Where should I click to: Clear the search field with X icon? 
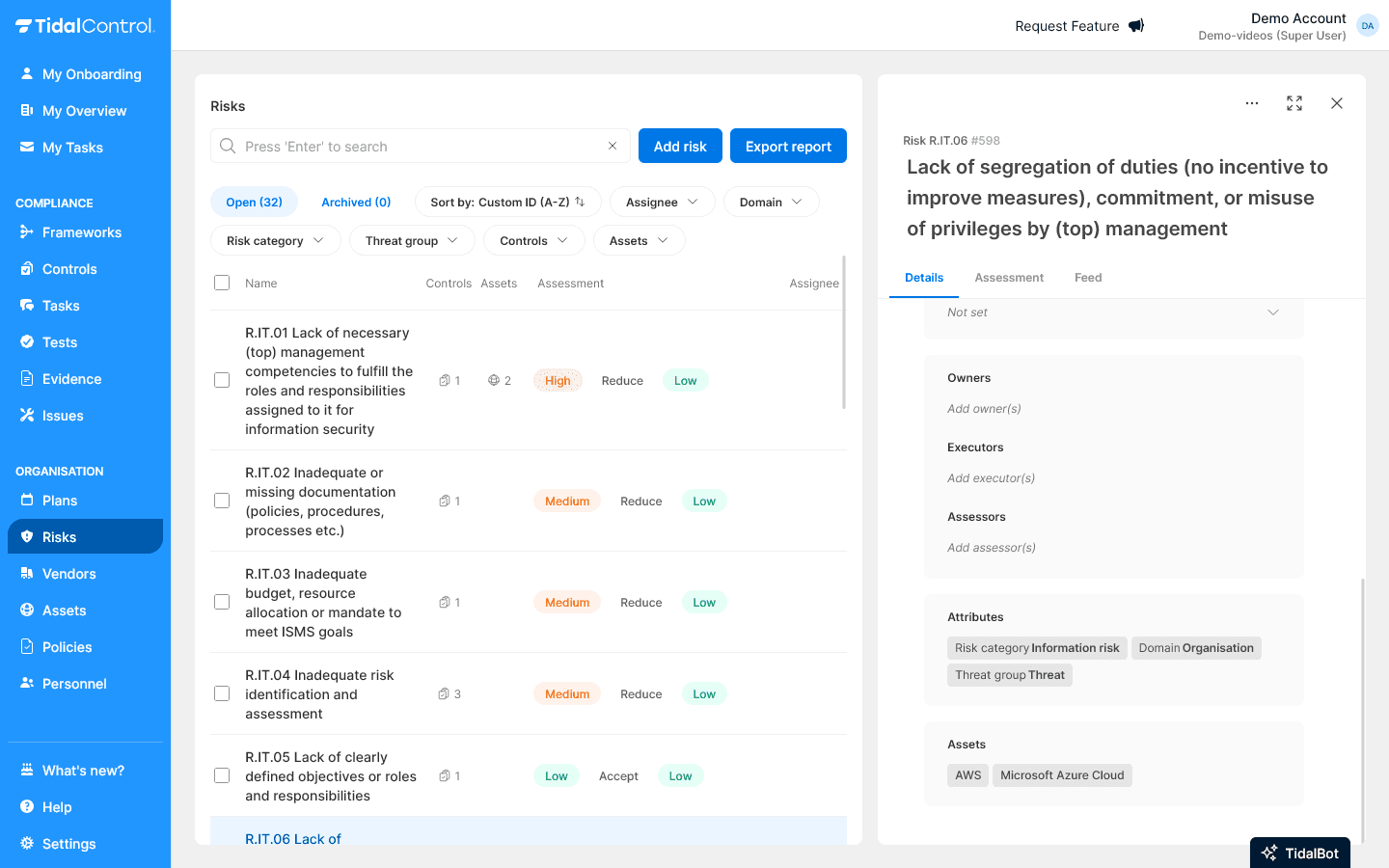(612, 147)
